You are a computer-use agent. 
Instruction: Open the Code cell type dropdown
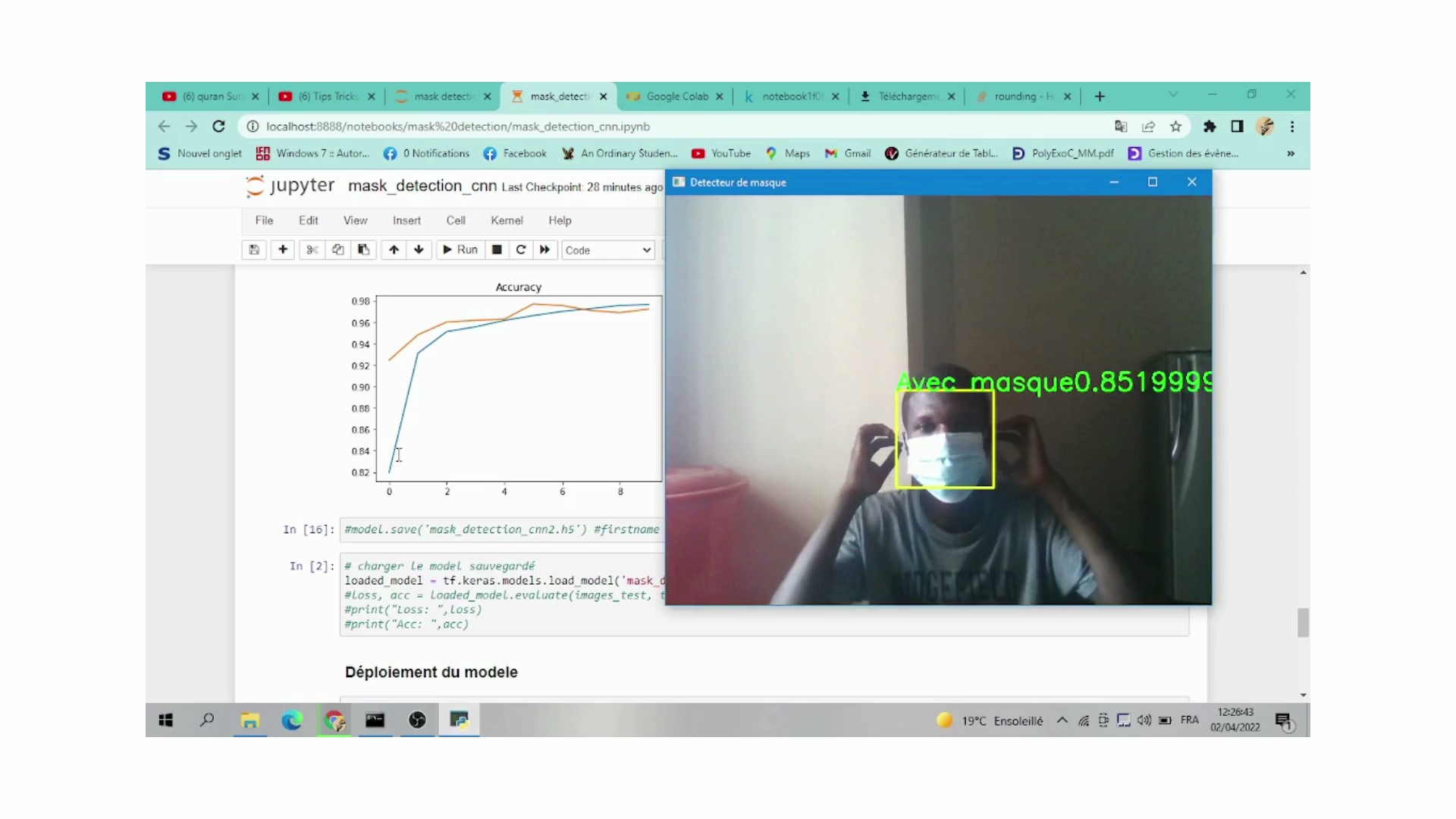(x=607, y=250)
